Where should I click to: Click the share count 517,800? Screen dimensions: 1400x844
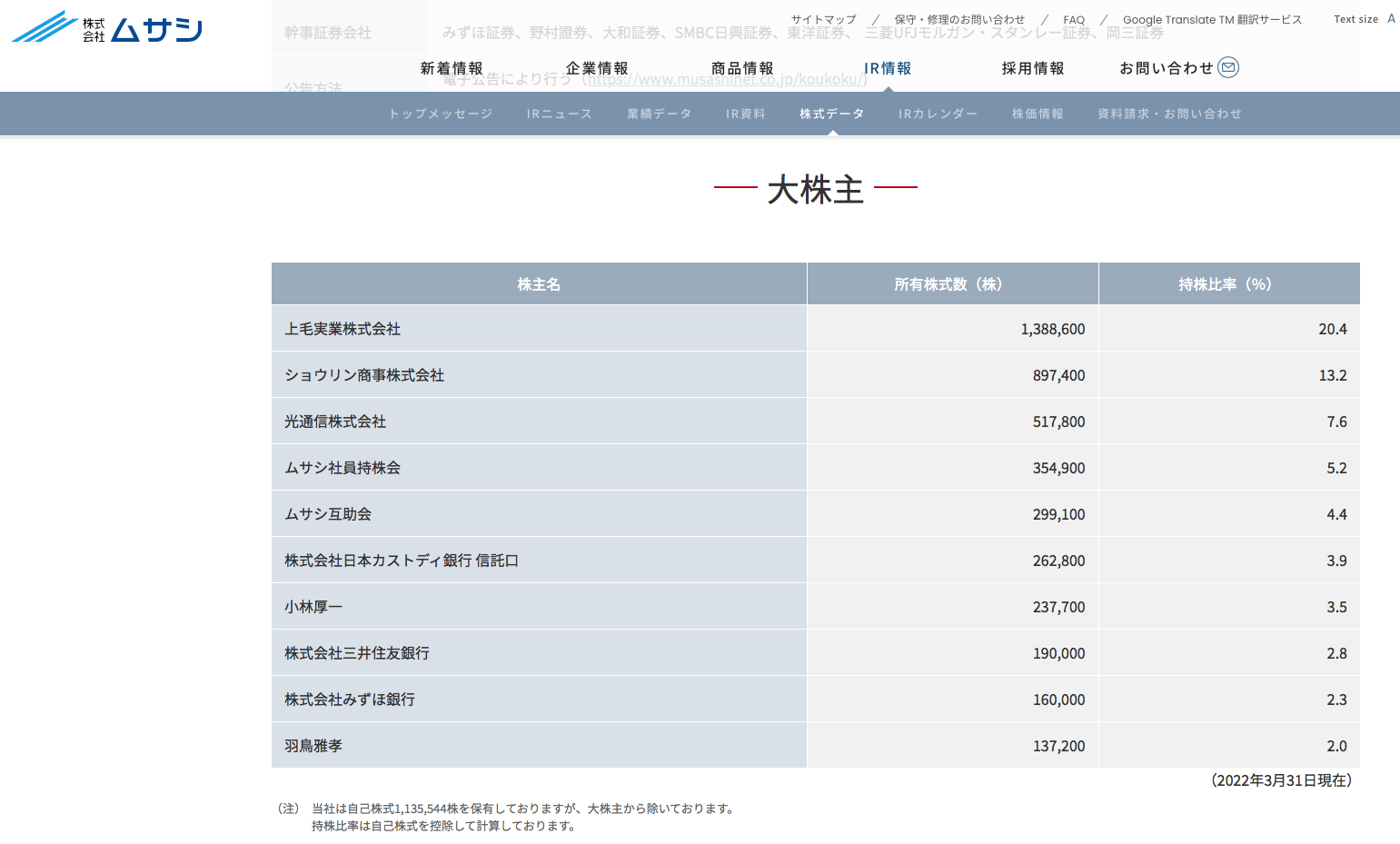pyautogui.click(x=1058, y=422)
